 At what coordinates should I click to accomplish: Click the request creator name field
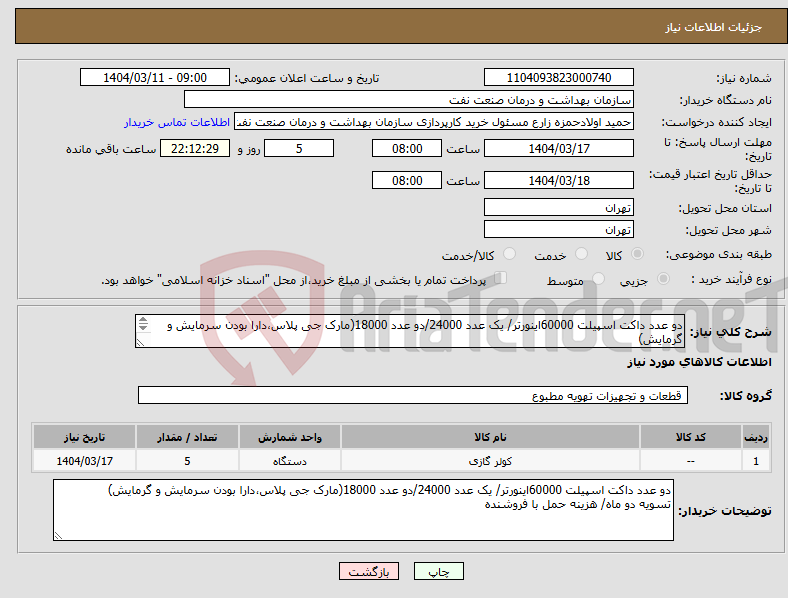pyautogui.click(x=434, y=122)
